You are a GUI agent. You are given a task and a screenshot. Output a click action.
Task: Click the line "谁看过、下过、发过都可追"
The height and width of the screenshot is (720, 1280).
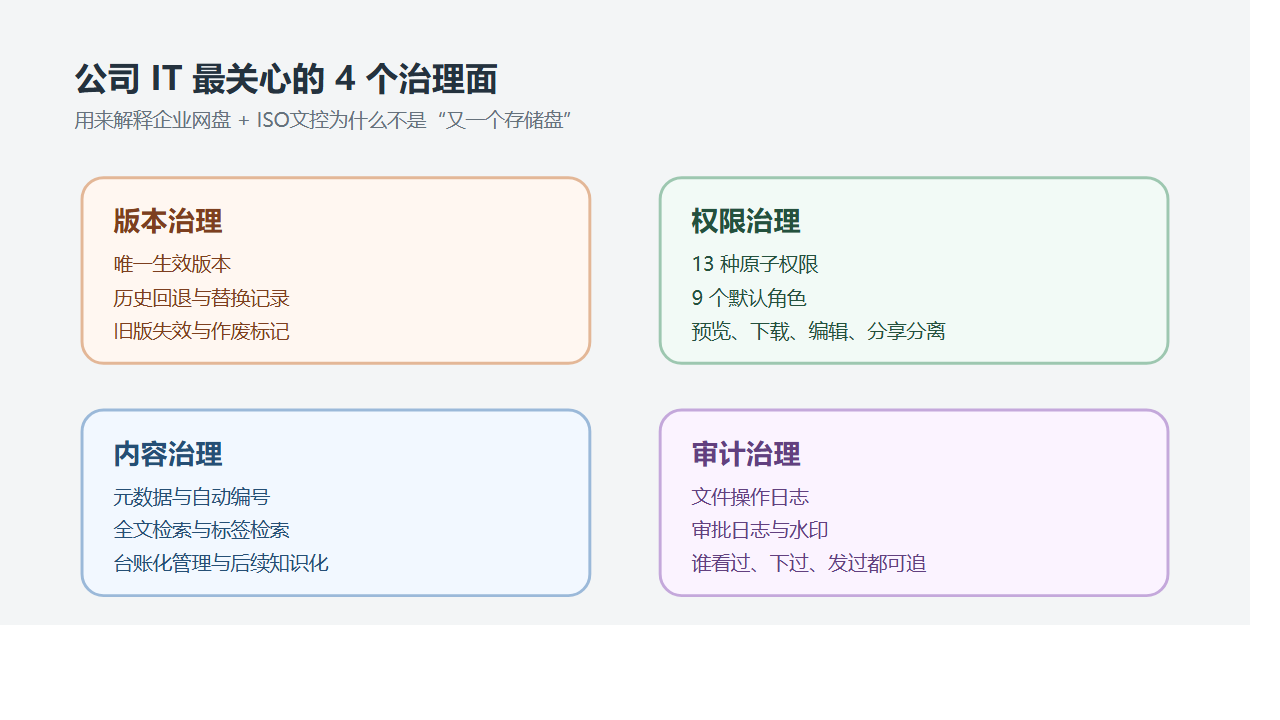(809, 563)
